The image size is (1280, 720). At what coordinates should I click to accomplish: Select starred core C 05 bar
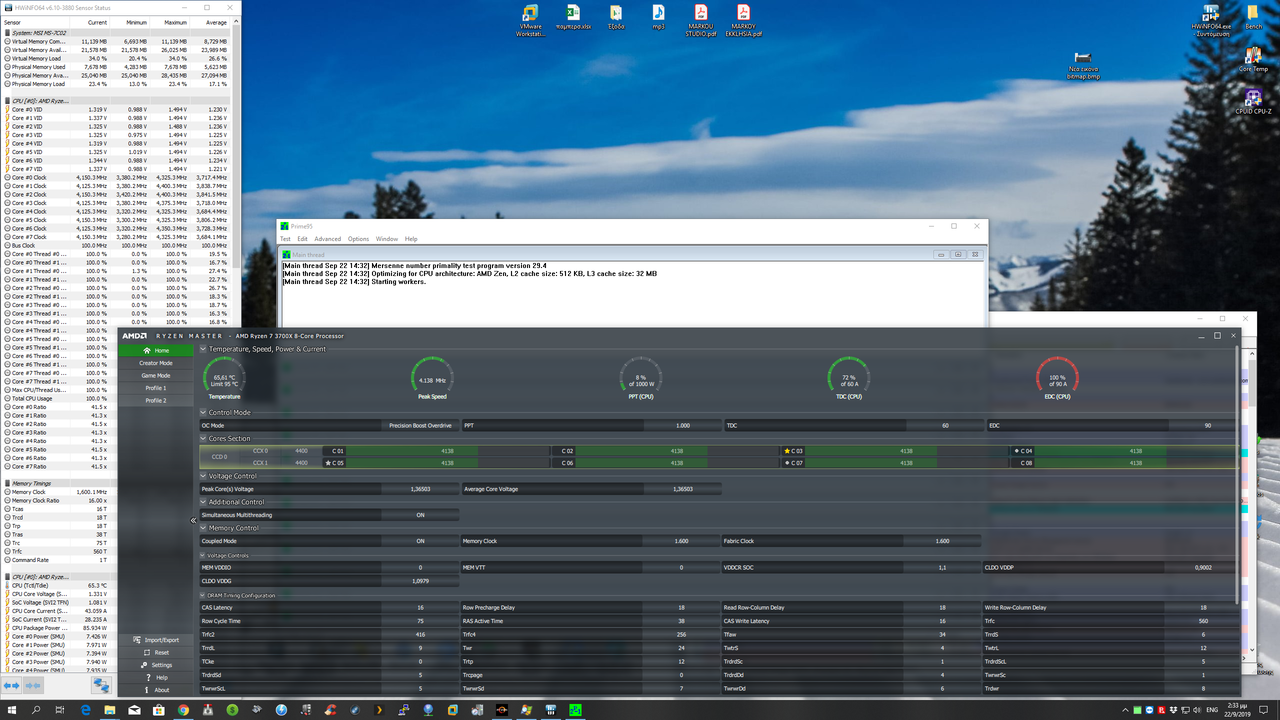[x=436, y=463]
